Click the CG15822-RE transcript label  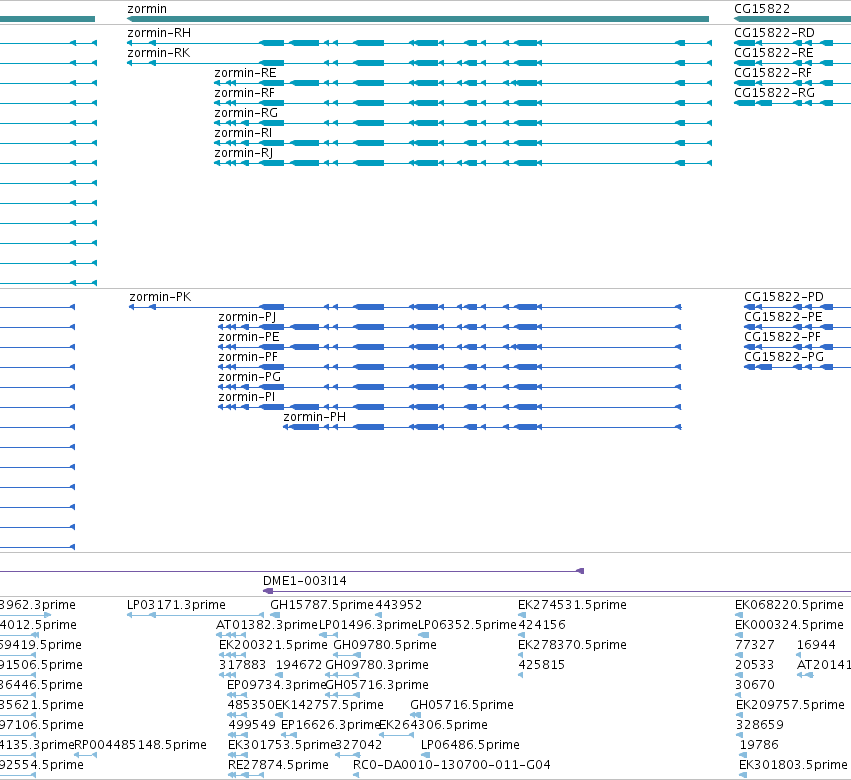pos(774,53)
